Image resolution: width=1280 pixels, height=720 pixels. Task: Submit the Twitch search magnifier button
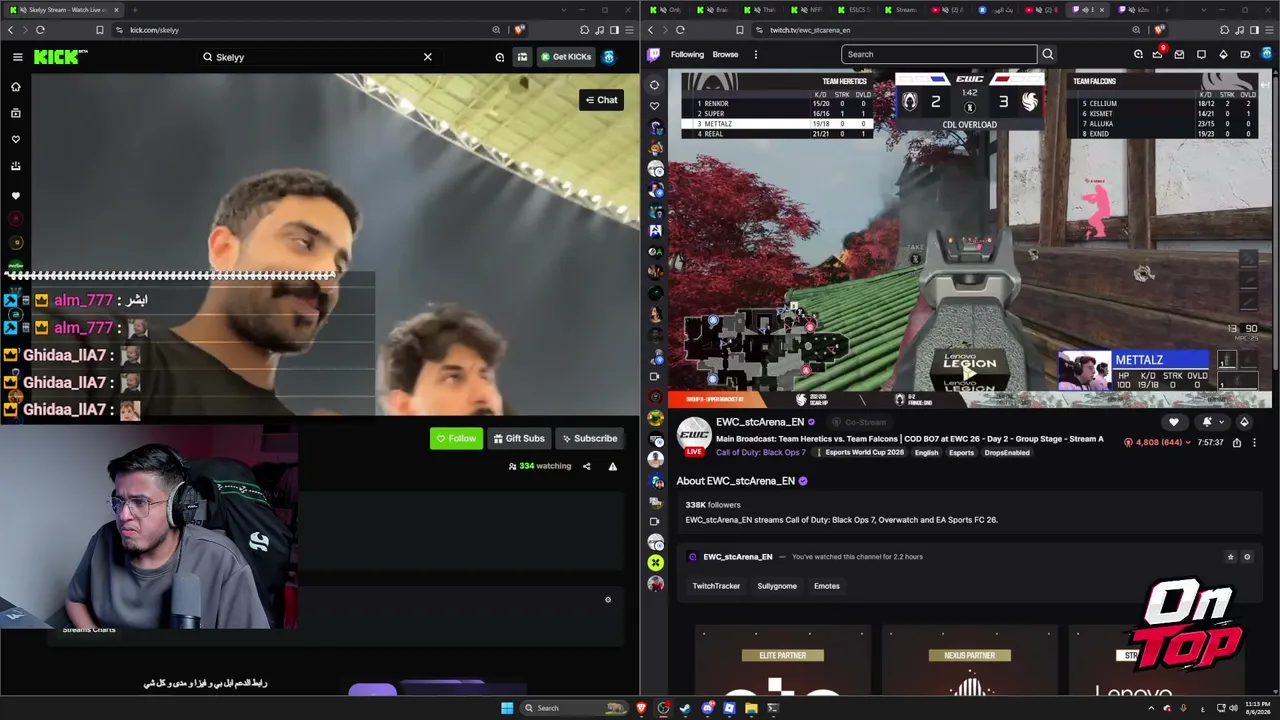[1047, 55]
